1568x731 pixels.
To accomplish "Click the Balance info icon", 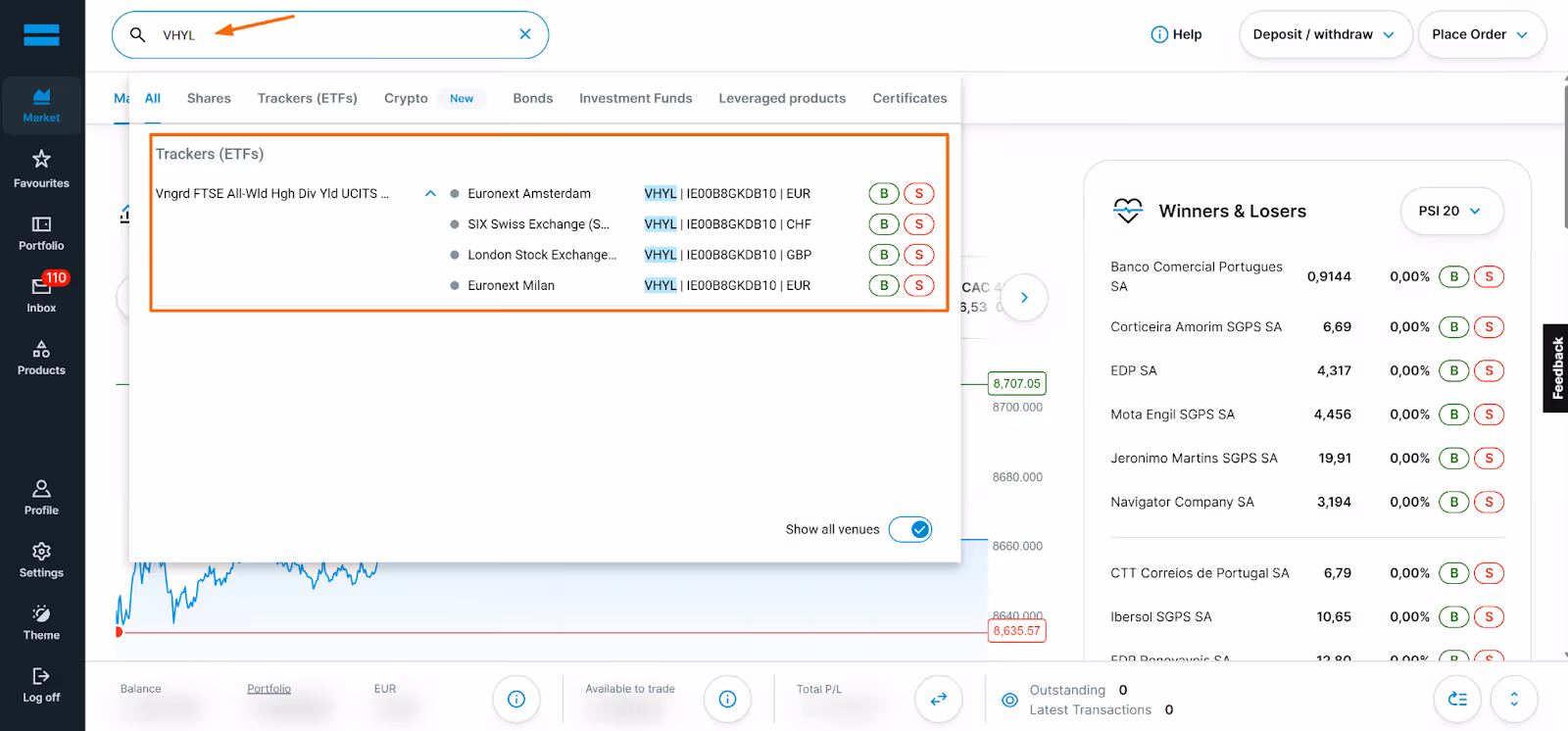I will [x=516, y=699].
